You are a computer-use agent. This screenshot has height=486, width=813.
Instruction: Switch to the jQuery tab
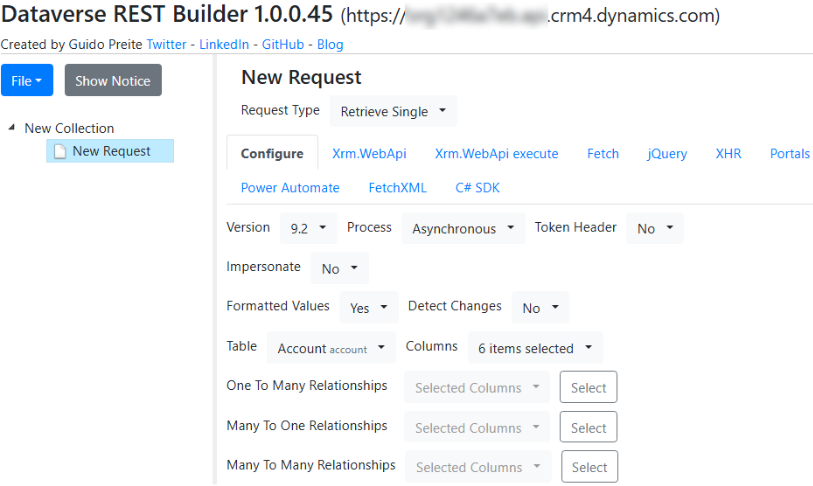click(667, 153)
